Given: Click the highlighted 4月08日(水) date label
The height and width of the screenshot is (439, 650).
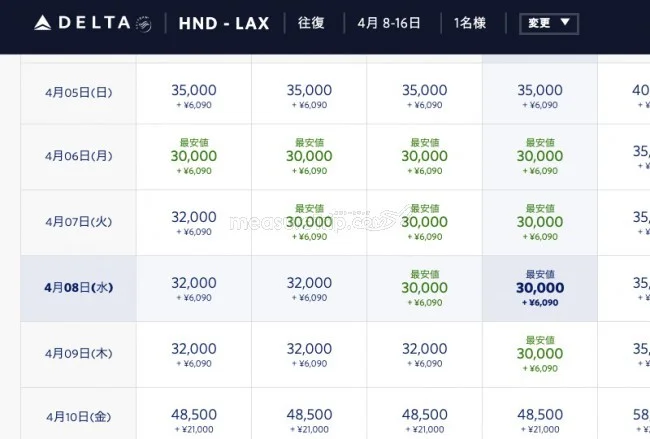Looking at the screenshot, I should coord(78,288).
